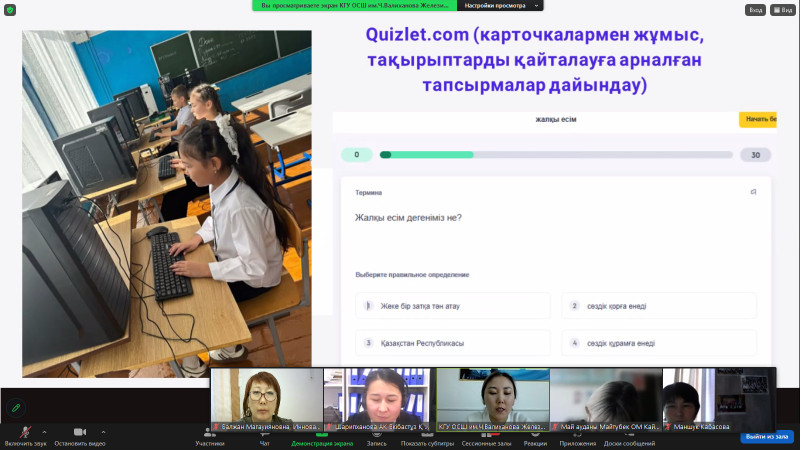Click the camera 'Остановить видео' icon
This screenshot has height=450, width=800.
(x=79, y=432)
